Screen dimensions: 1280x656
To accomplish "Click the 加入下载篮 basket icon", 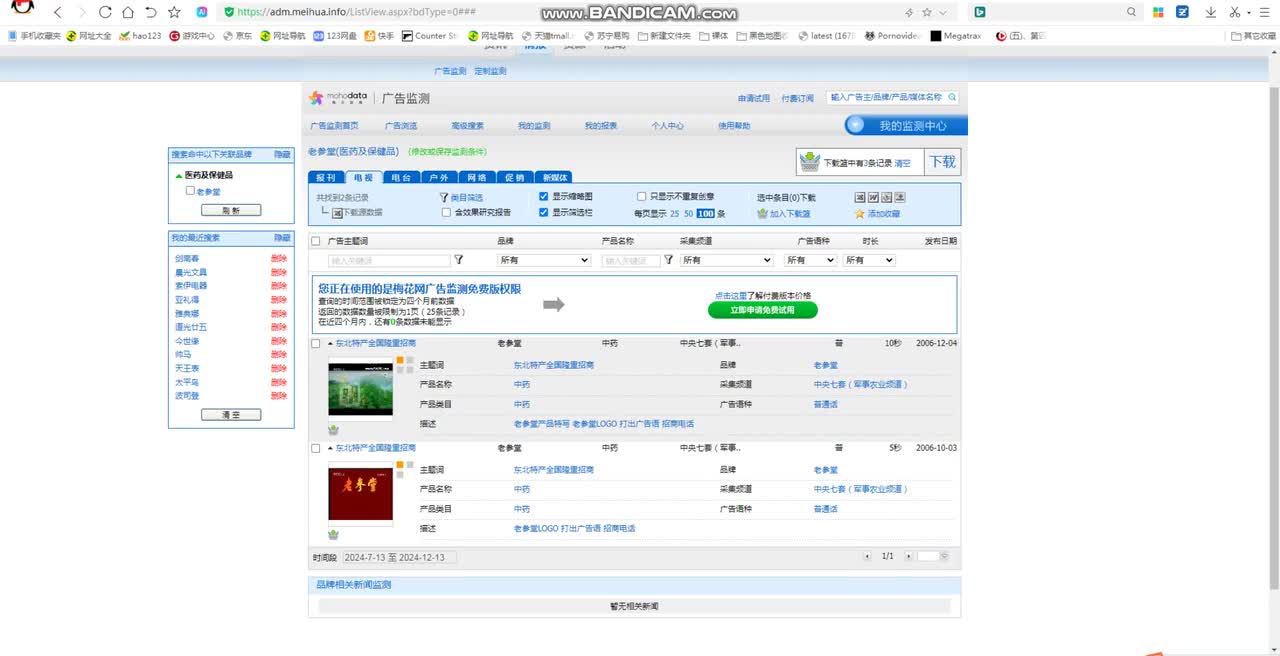I will (762, 213).
